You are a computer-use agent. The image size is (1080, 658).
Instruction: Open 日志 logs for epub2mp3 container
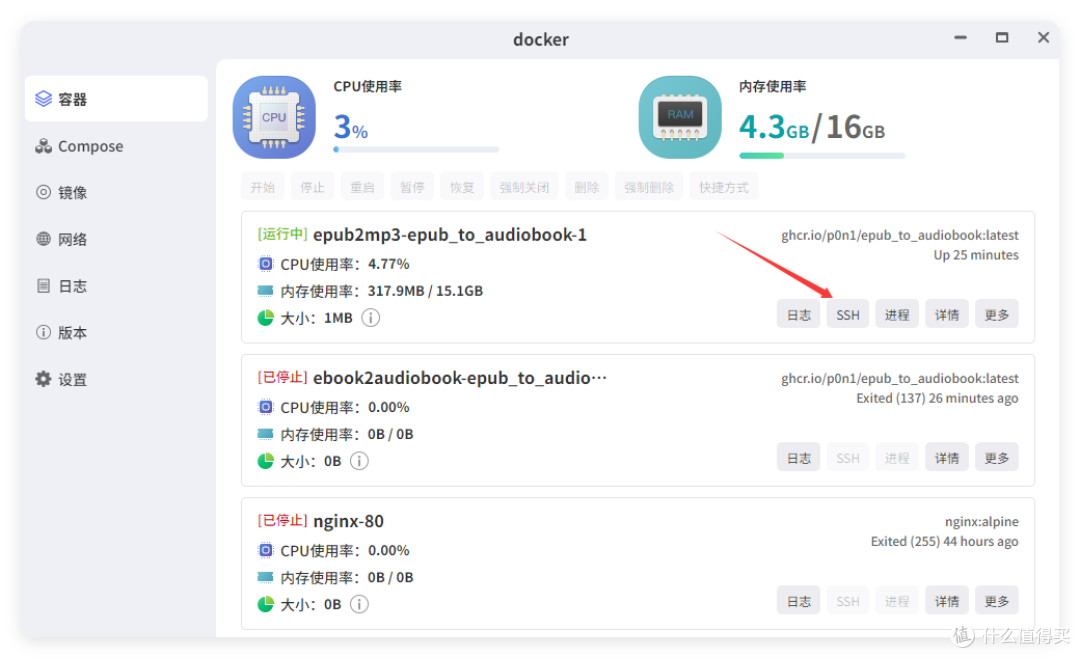[x=798, y=314]
